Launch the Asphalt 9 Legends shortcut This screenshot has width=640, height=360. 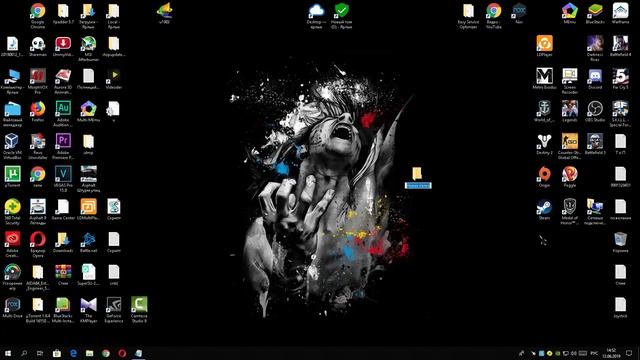pos(38,211)
